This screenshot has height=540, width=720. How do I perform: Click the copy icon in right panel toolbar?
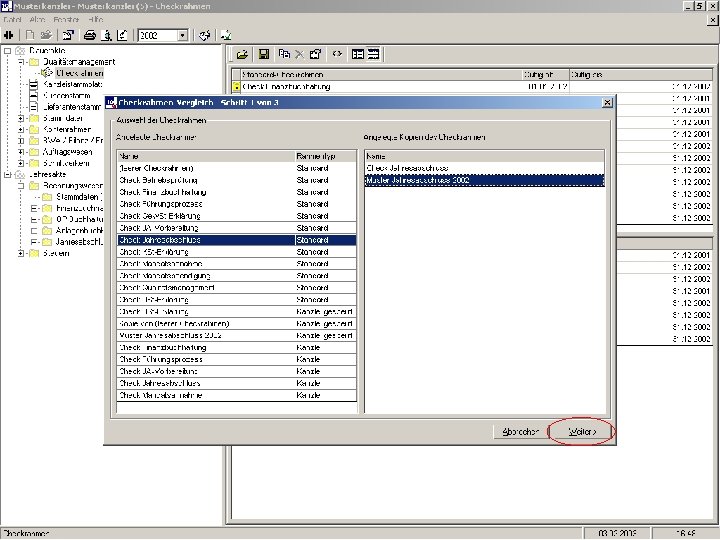(x=285, y=54)
